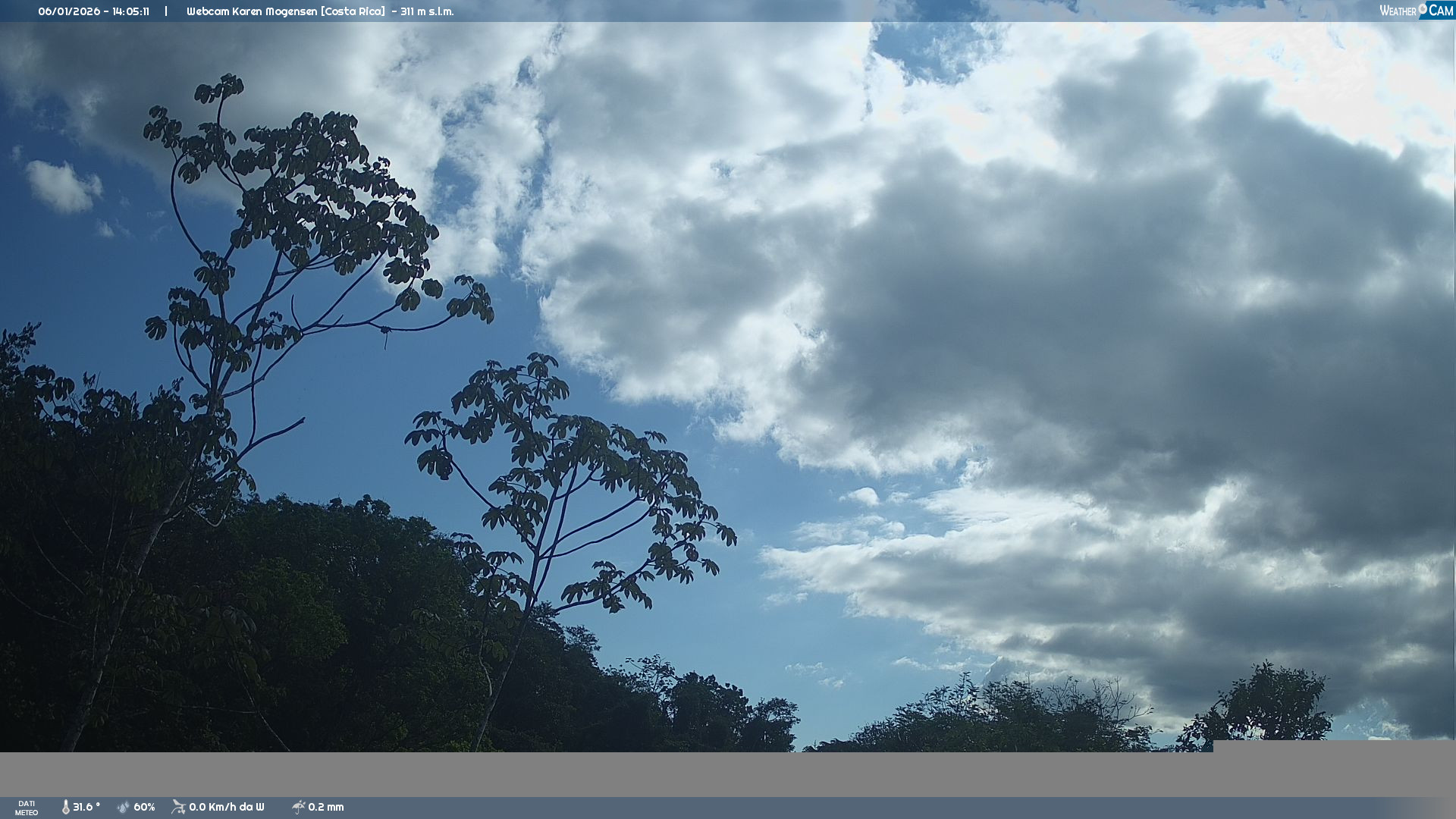Image resolution: width=1456 pixels, height=819 pixels.
Task: Click the gray banner below the image
Action: tap(607, 773)
